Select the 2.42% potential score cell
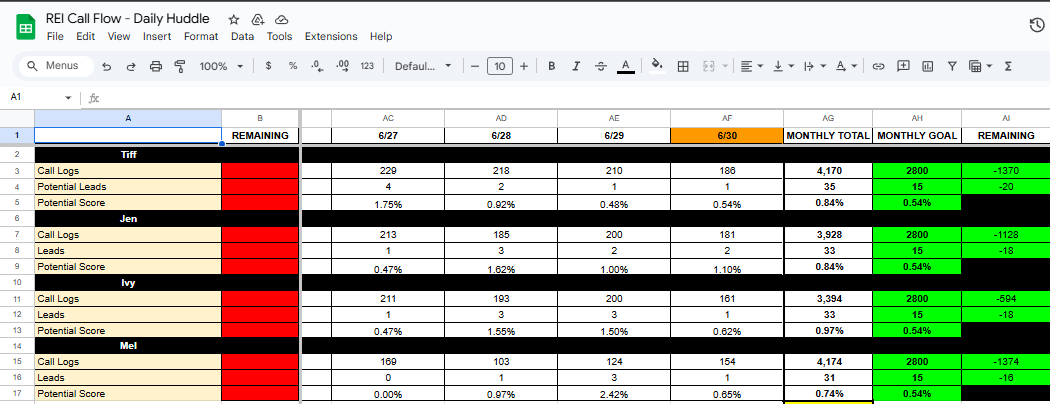This screenshot has height=404, width=1050. (613, 394)
